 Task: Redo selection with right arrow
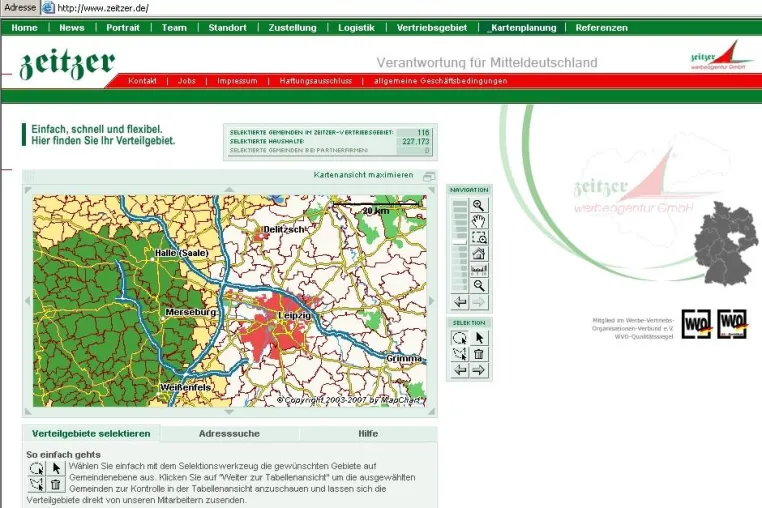click(x=479, y=370)
